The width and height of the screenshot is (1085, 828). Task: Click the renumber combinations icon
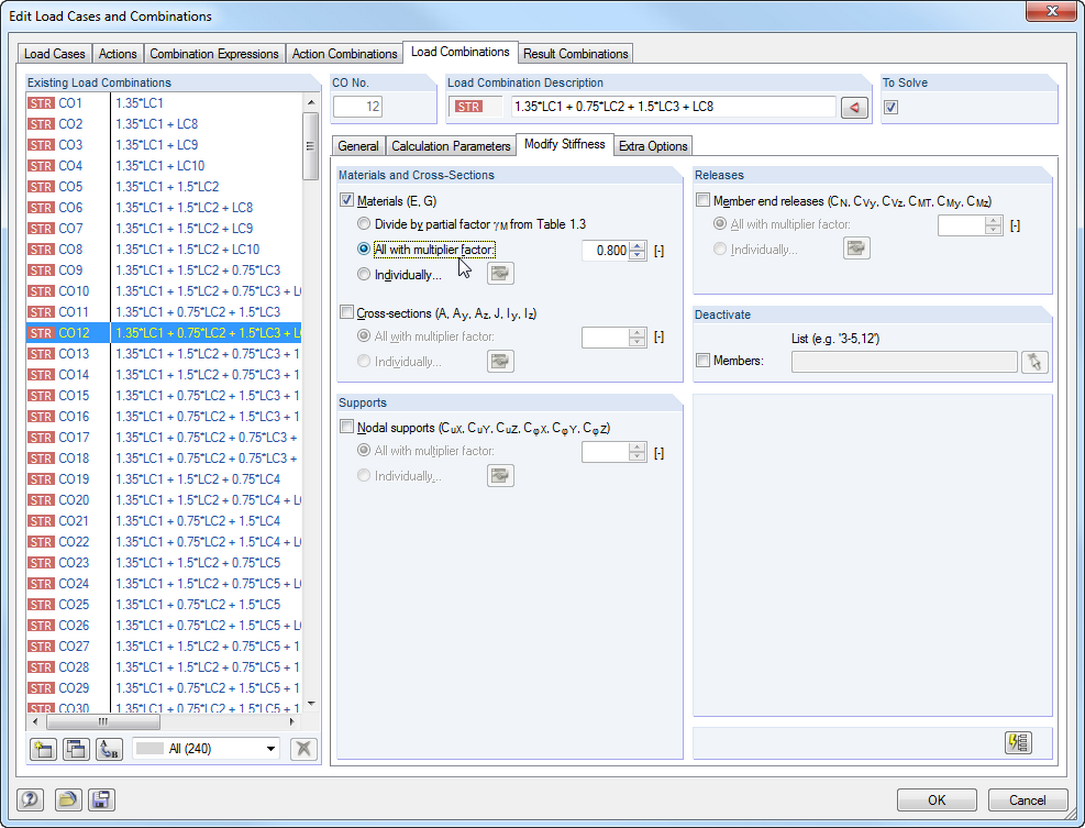109,748
